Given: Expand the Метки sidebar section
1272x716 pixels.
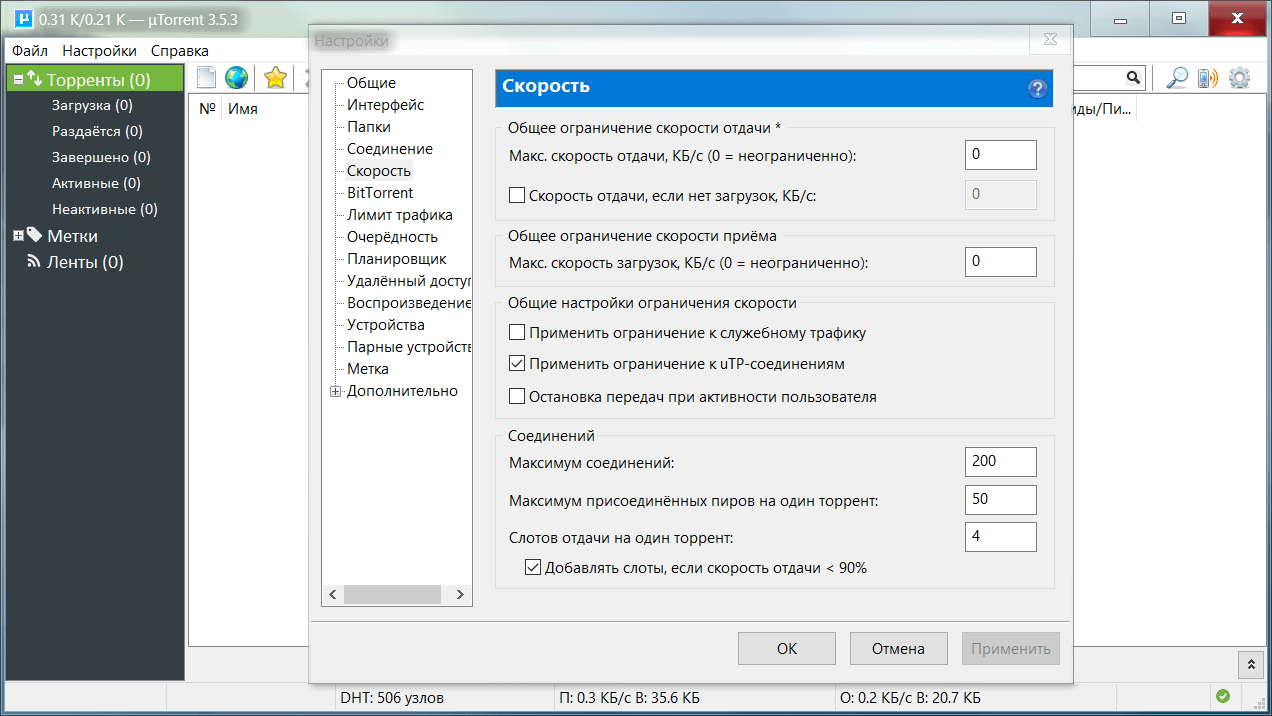Looking at the screenshot, I should (16, 235).
